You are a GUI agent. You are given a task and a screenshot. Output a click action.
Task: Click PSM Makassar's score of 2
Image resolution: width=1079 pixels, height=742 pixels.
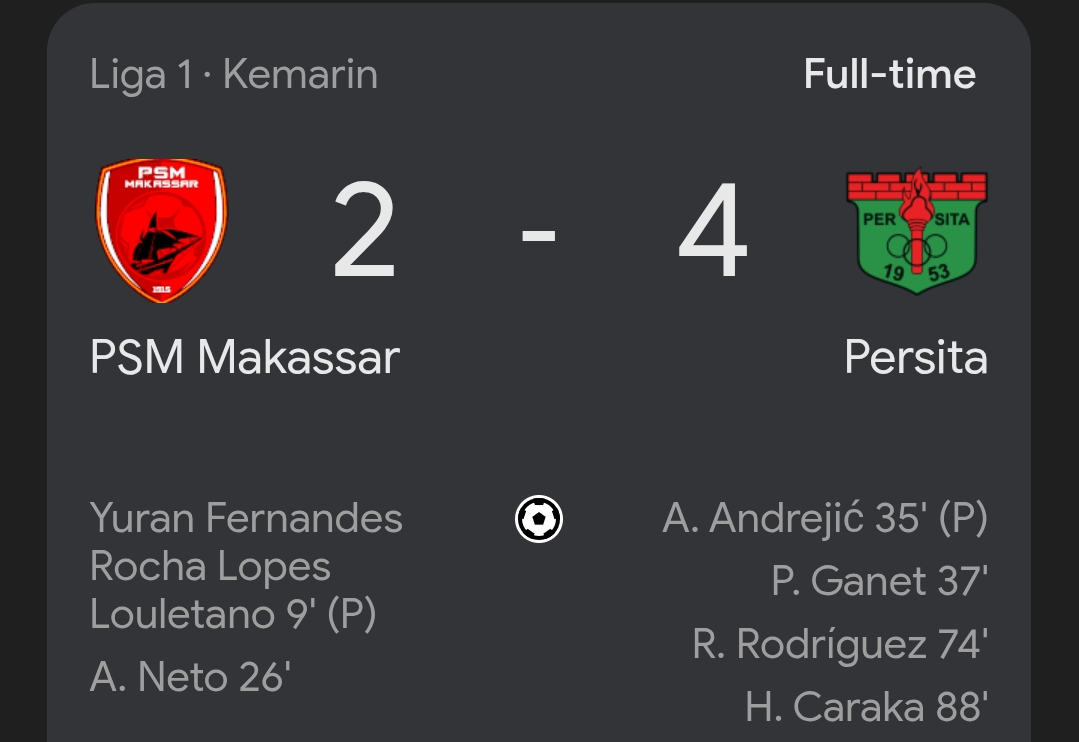tap(365, 232)
